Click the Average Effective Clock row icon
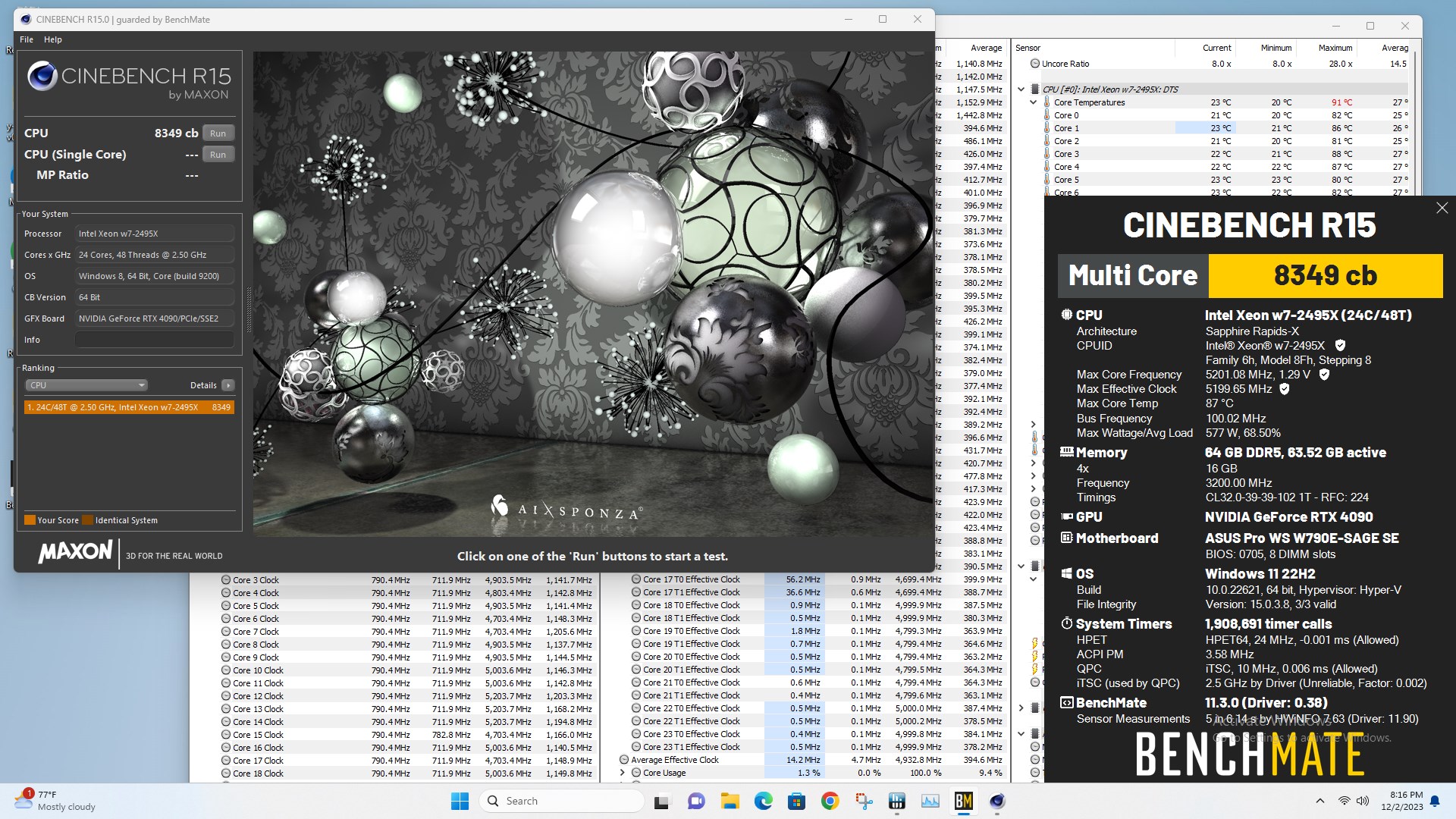Screen dimensions: 1456x819 pos(624,760)
